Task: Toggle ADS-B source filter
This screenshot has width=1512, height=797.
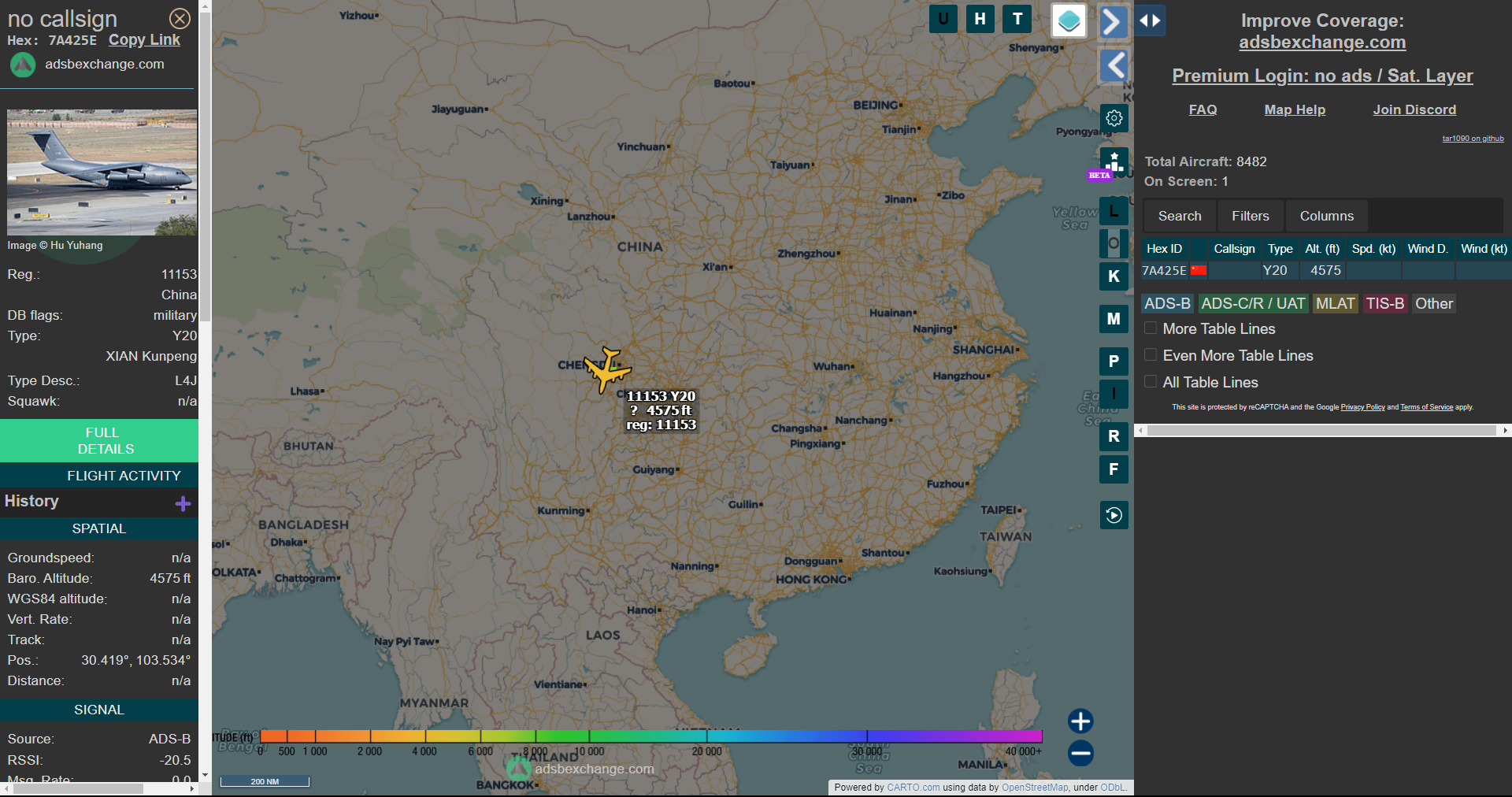Action: coord(1167,303)
